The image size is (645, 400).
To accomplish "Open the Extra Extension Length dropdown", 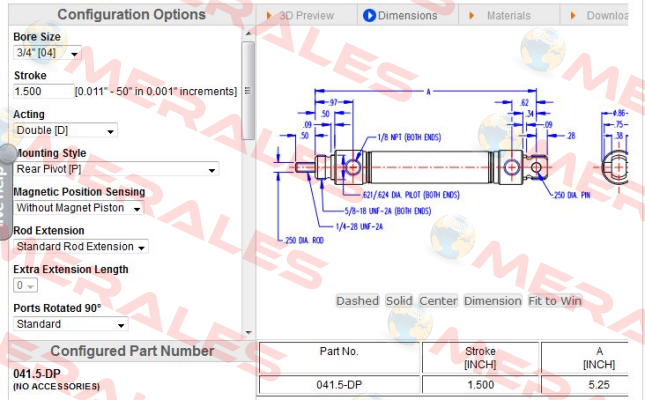I will tap(26, 285).
